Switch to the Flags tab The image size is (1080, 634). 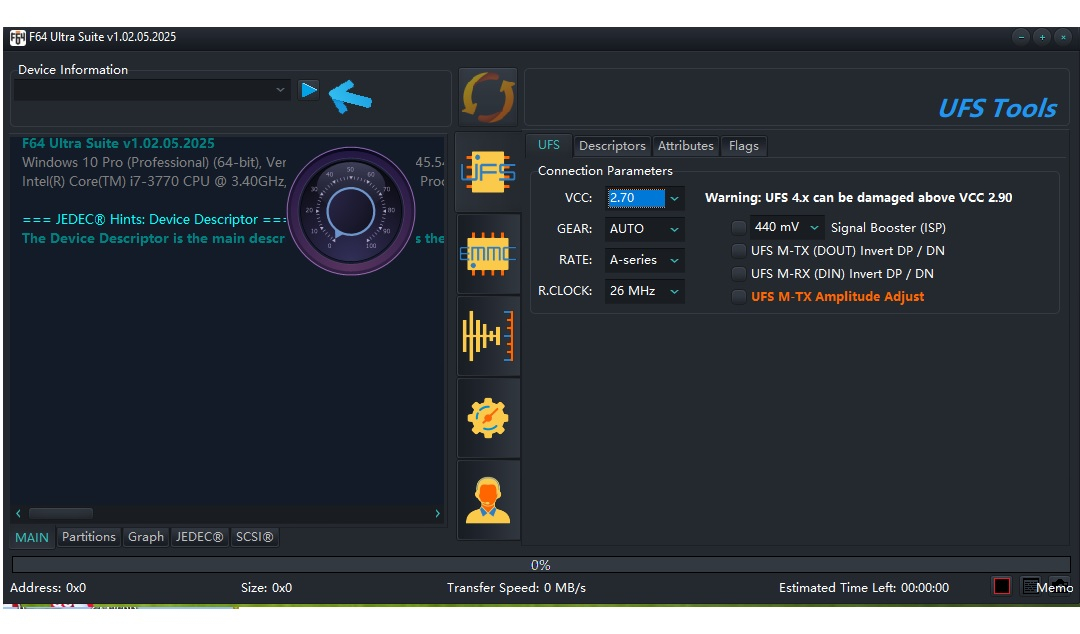(x=744, y=146)
